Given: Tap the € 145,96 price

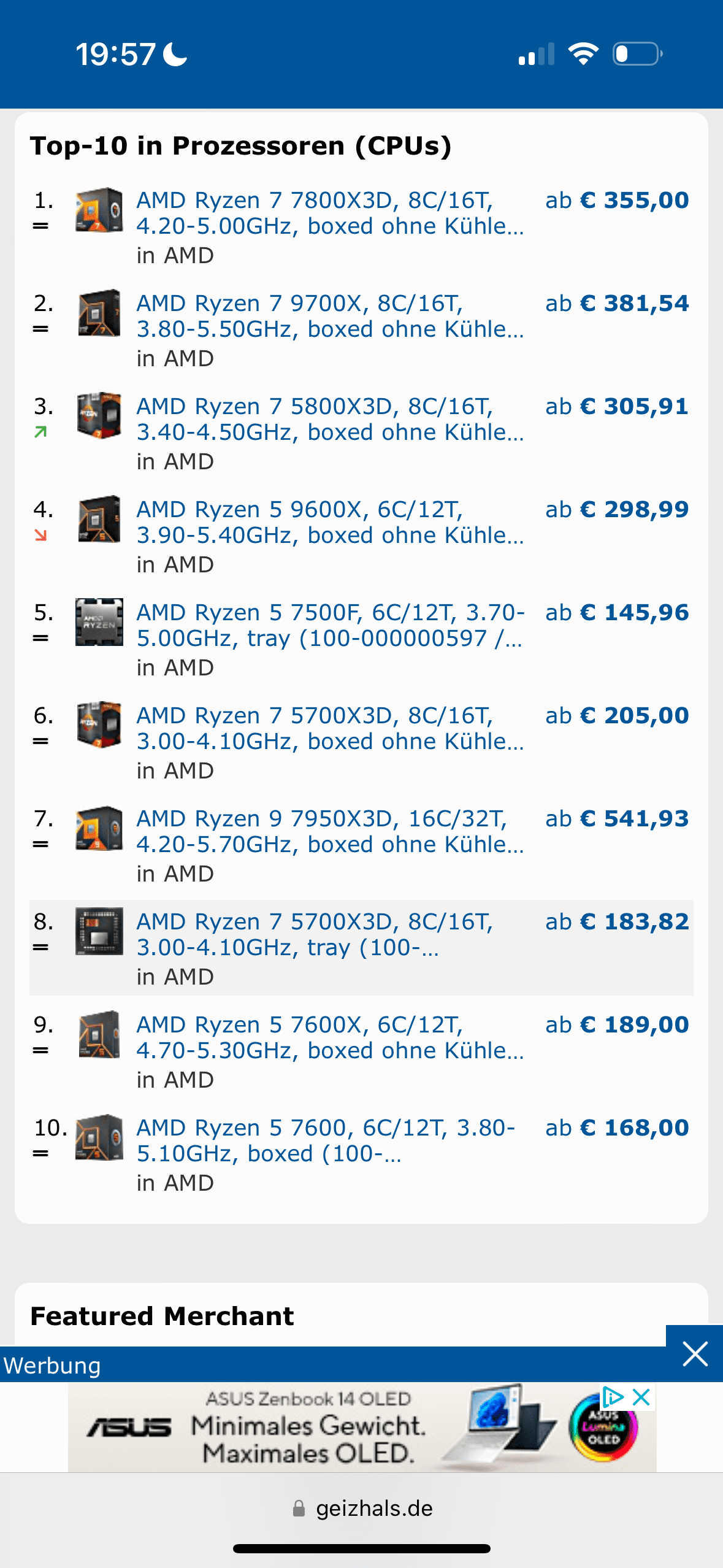Looking at the screenshot, I should 617,613.
